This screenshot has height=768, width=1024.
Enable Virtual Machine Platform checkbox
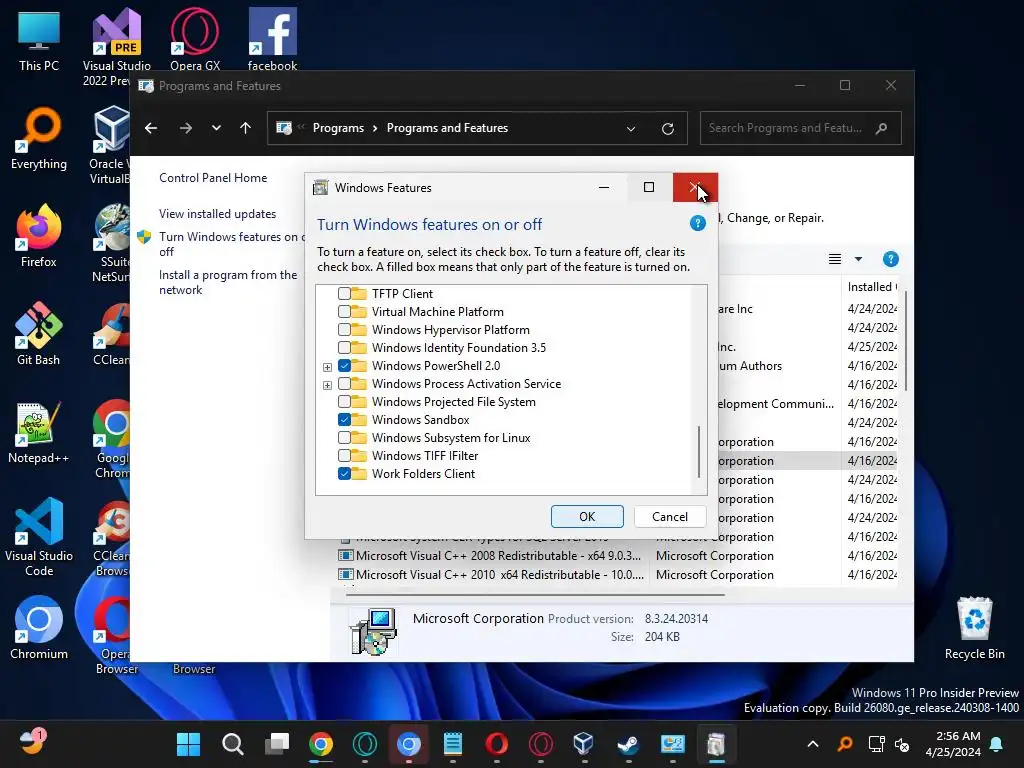344,312
